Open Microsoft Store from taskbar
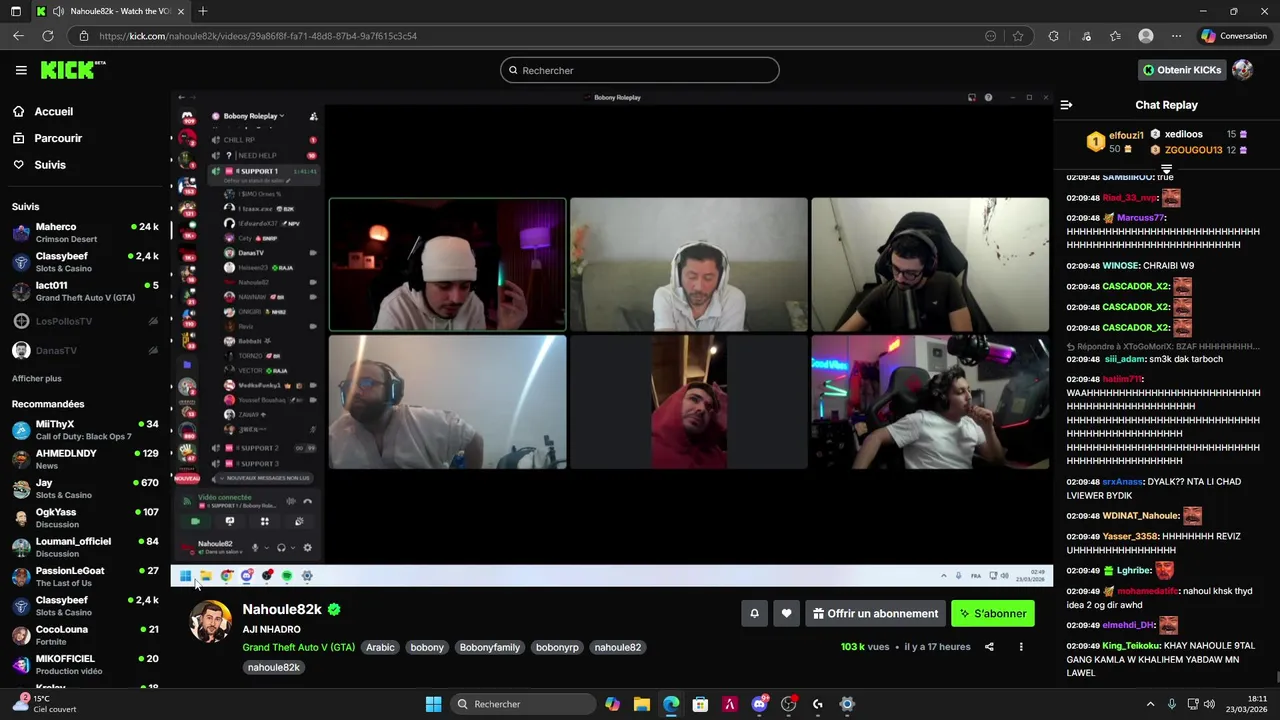The height and width of the screenshot is (720, 1280). tap(700, 704)
